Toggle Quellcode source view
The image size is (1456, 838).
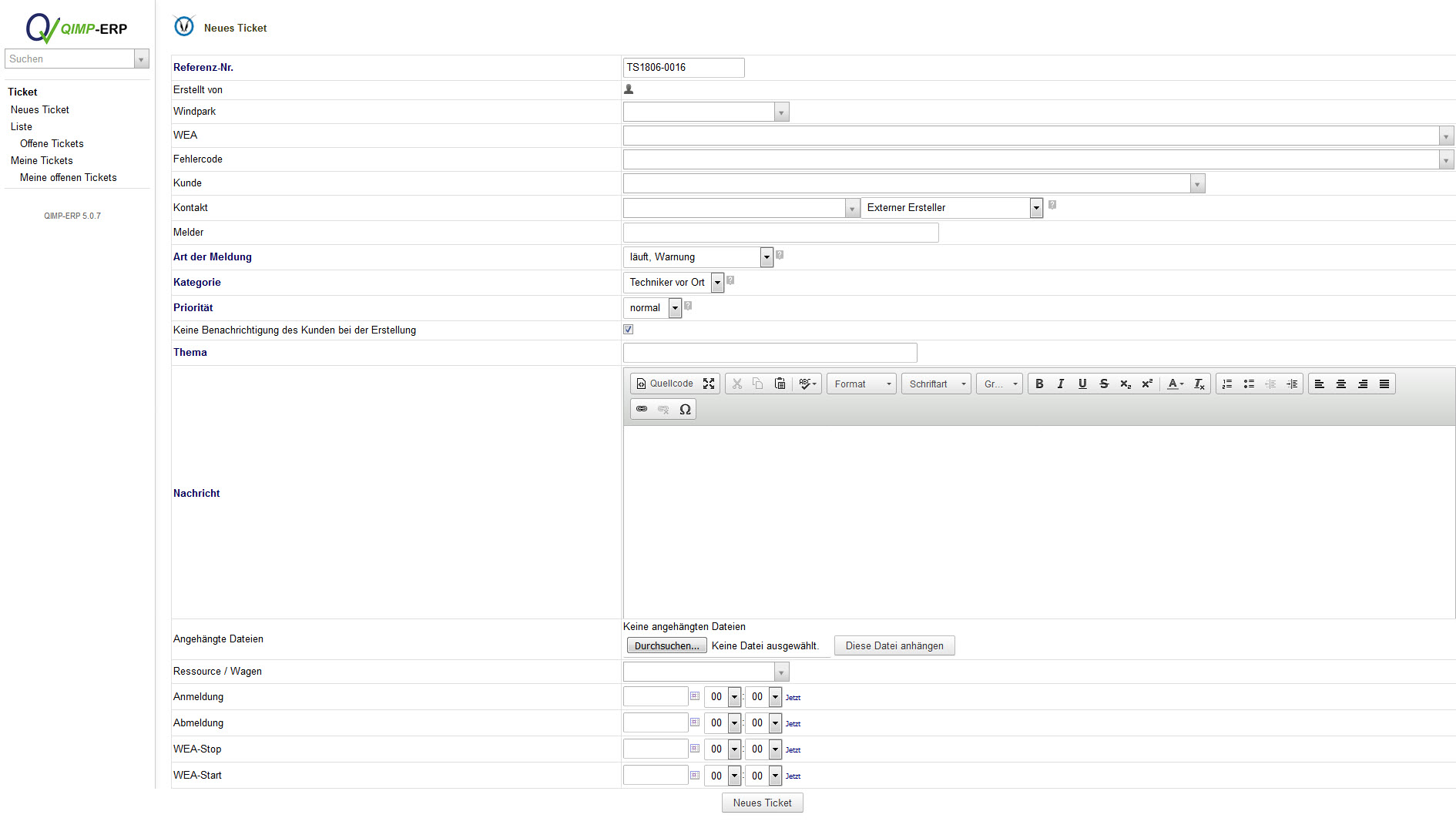coord(664,384)
